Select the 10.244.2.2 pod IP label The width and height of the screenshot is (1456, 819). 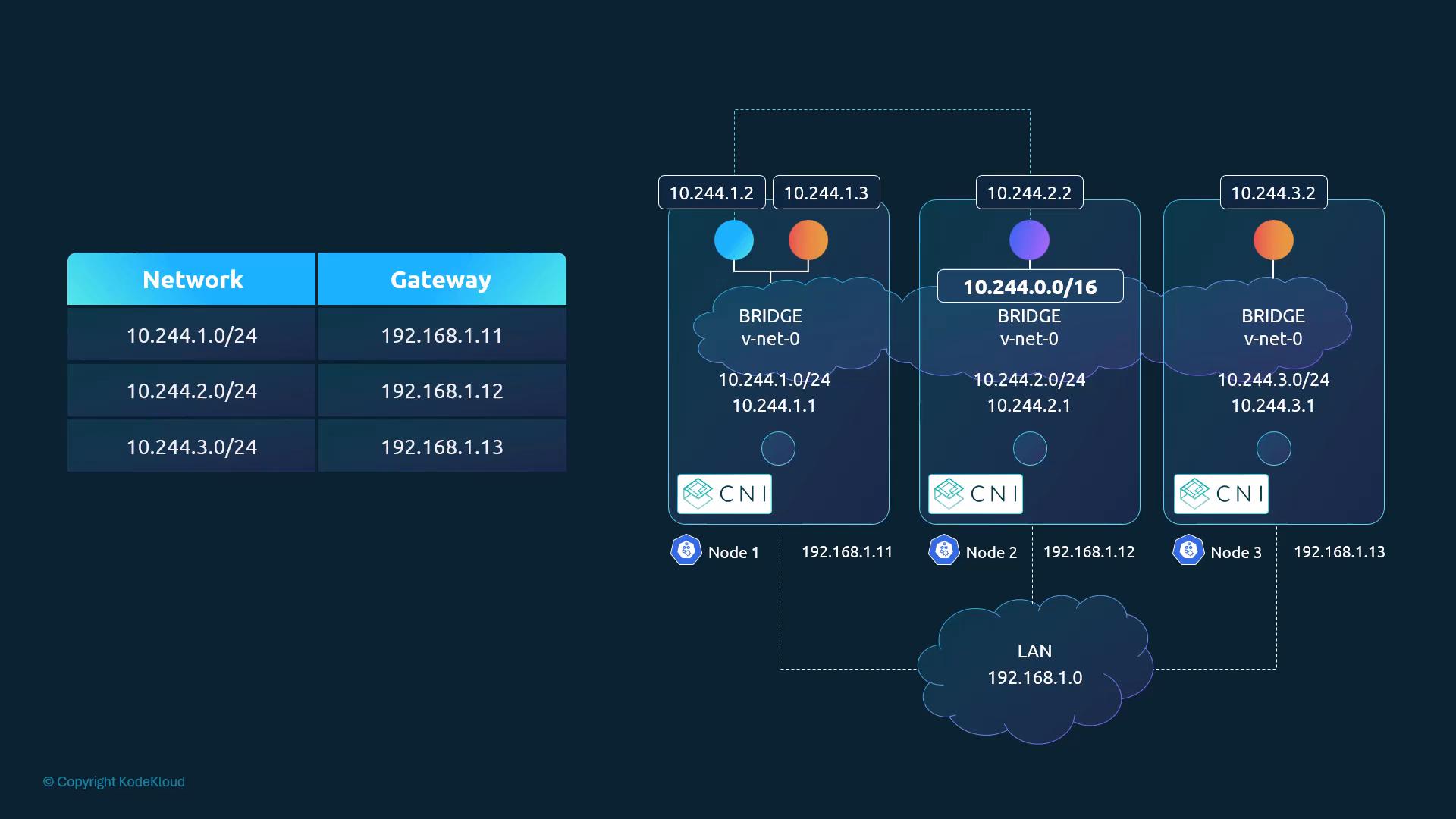point(1030,193)
